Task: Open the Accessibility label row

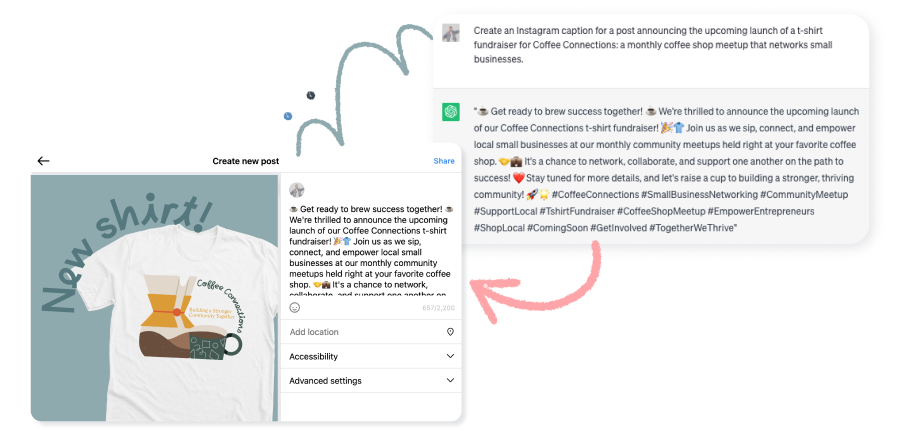Action: point(370,356)
